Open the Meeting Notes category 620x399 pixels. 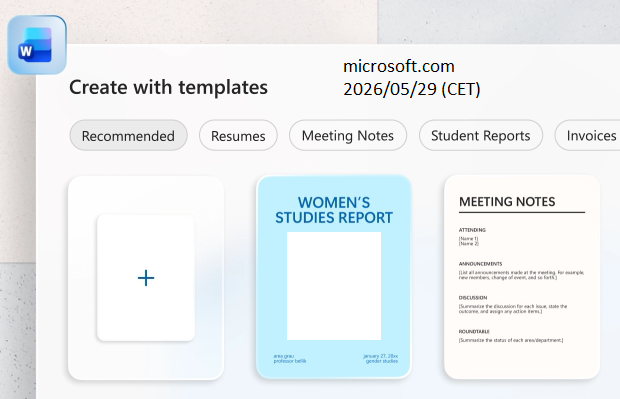click(348, 136)
